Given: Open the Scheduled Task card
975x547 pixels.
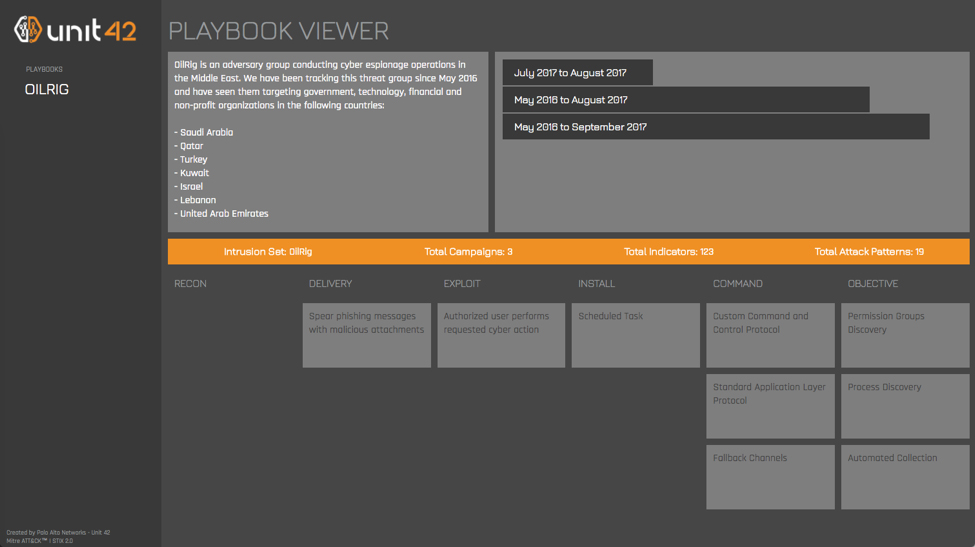Looking at the screenshot, I should (635, 335).
